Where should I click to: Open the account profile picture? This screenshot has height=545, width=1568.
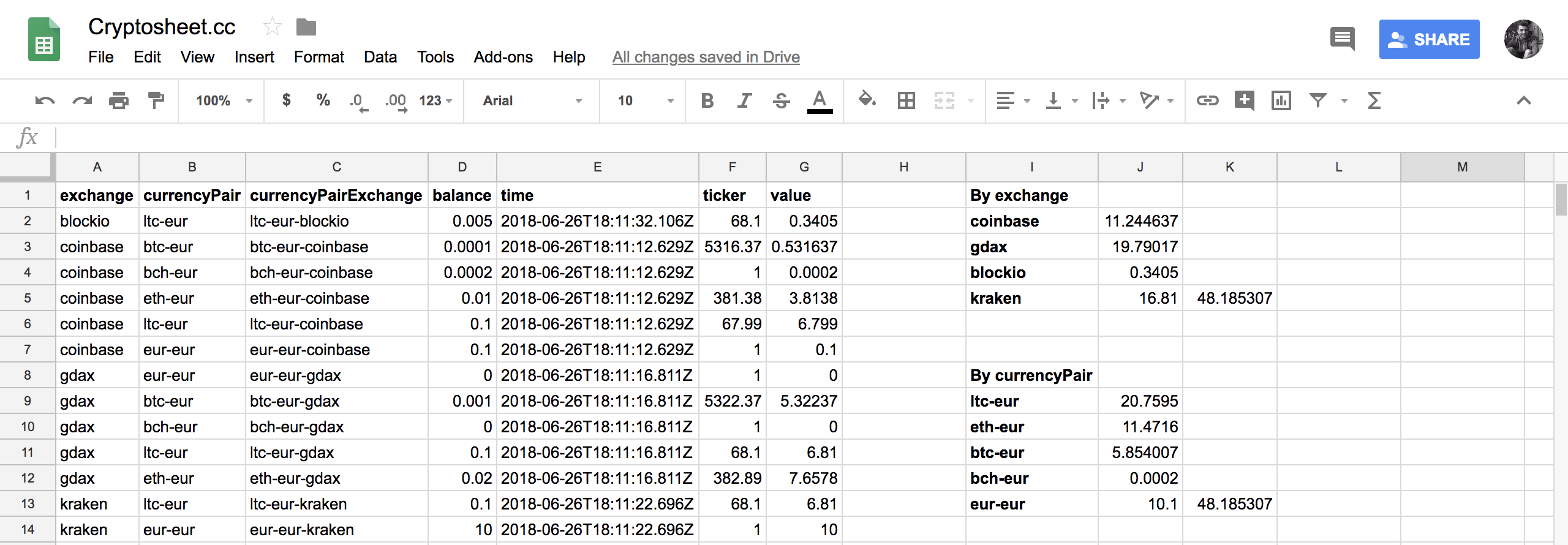point(1523,39)
